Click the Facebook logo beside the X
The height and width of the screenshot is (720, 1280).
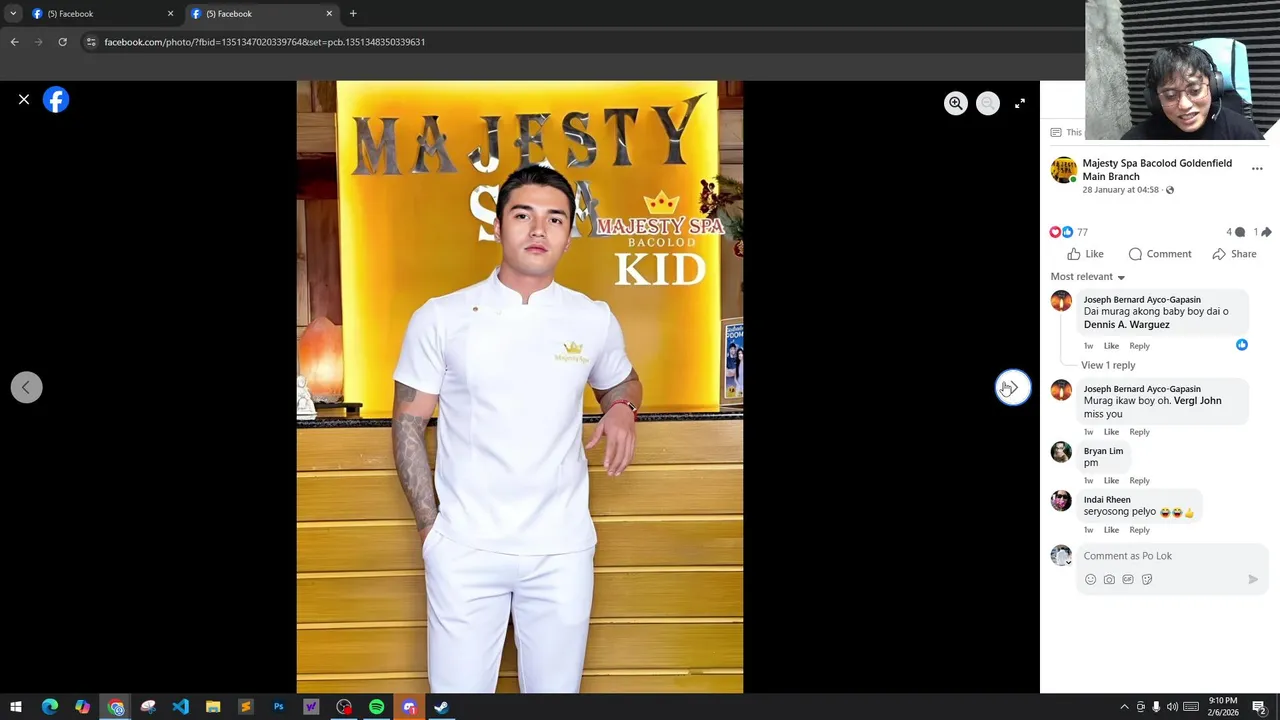[x=56, y=100]
